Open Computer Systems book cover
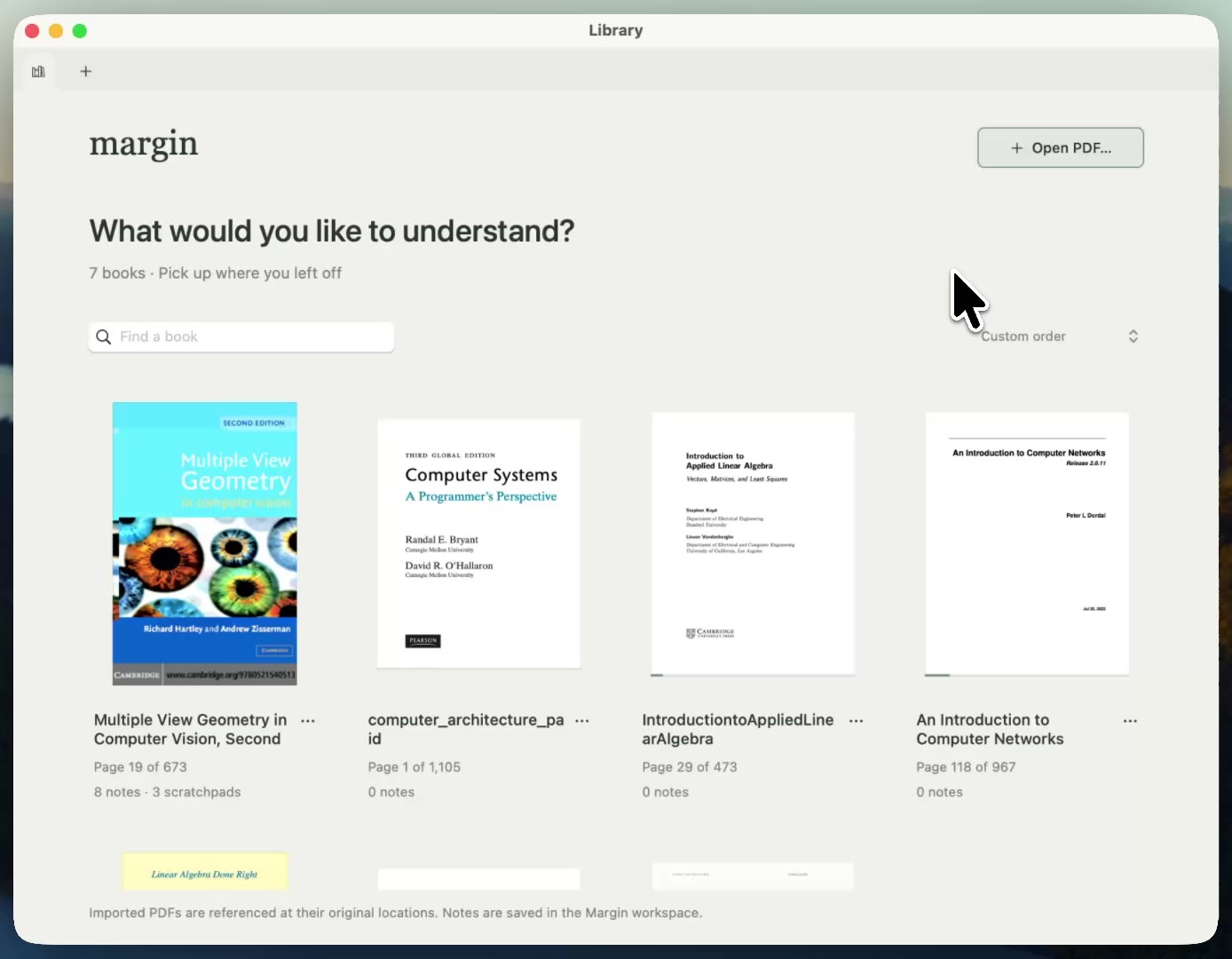Viewport: 1232px width, 959px height. pos(479,543)
